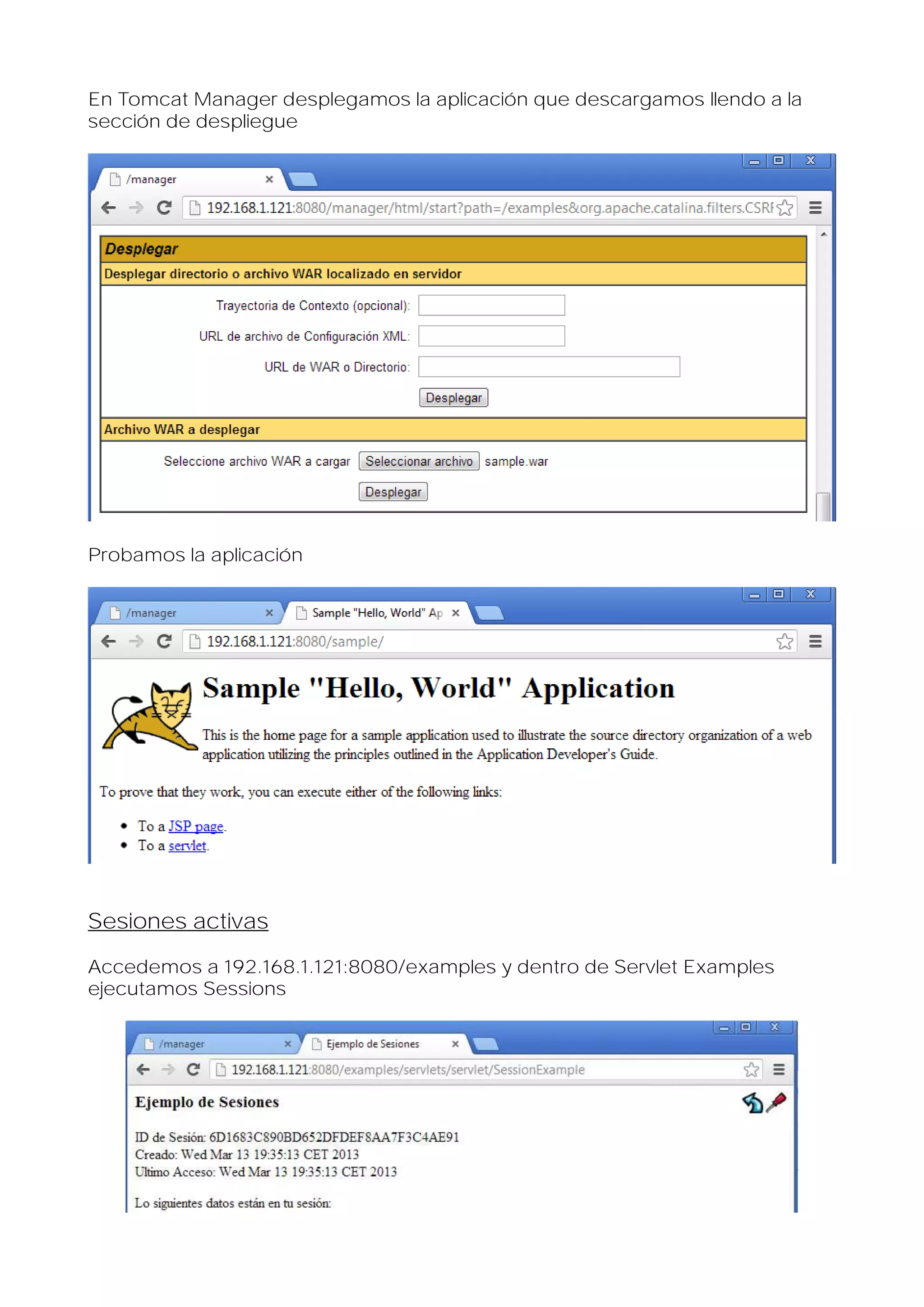Click the Trayectoria de Contexto input field
This screenshot has width=924, height=1307.
point(492,305)
